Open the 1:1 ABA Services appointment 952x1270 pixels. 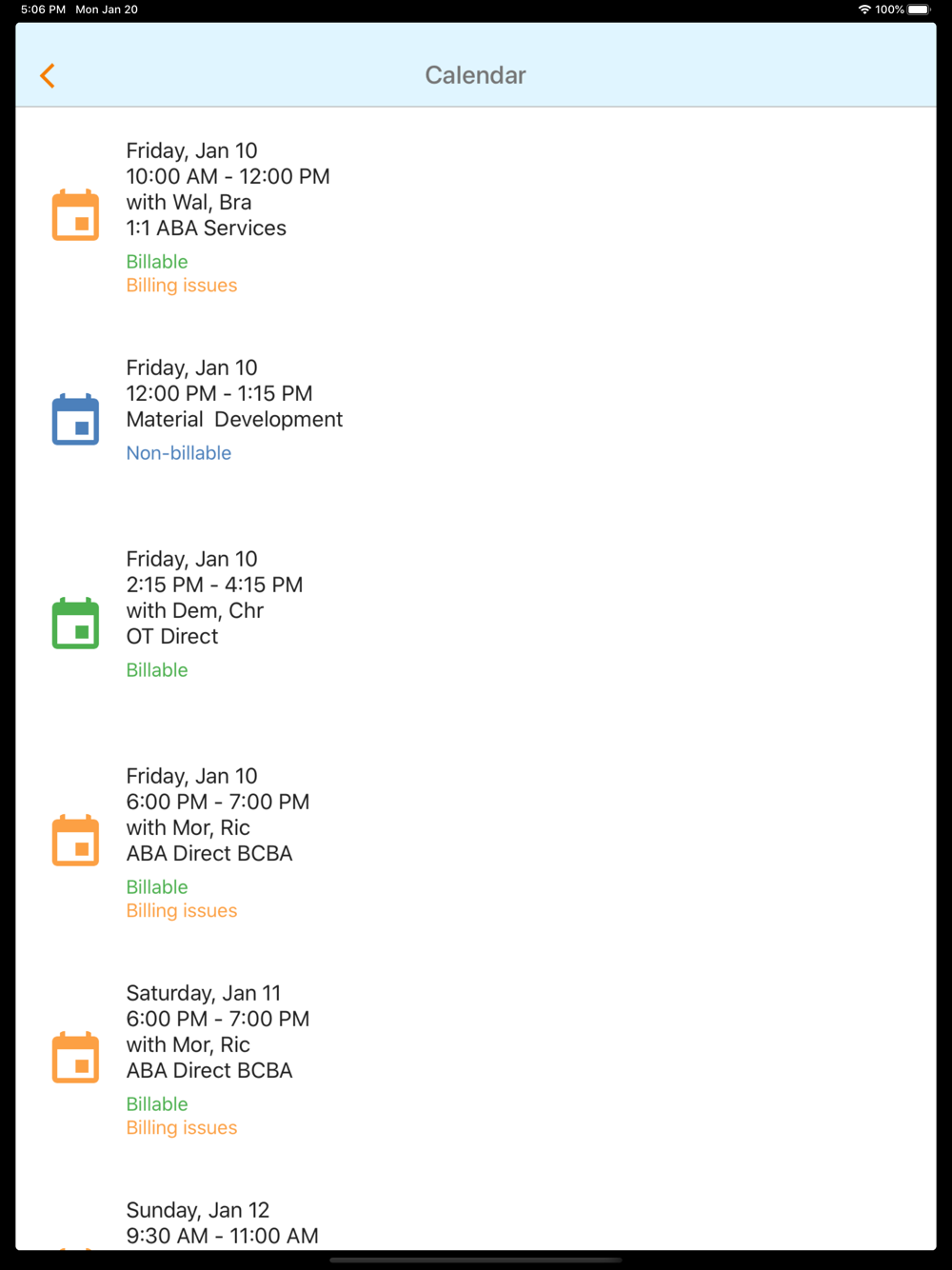[x=207, y=228]
